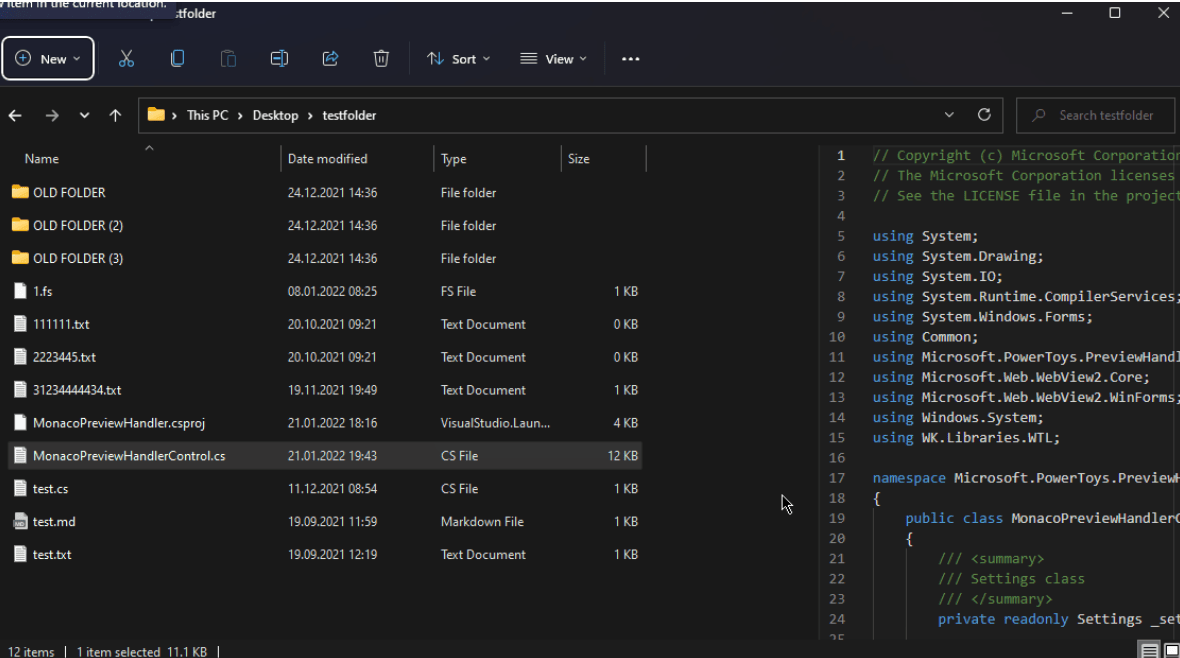Sort by Date modified column header
1180x658 pixels.
(x=327, y=159)
